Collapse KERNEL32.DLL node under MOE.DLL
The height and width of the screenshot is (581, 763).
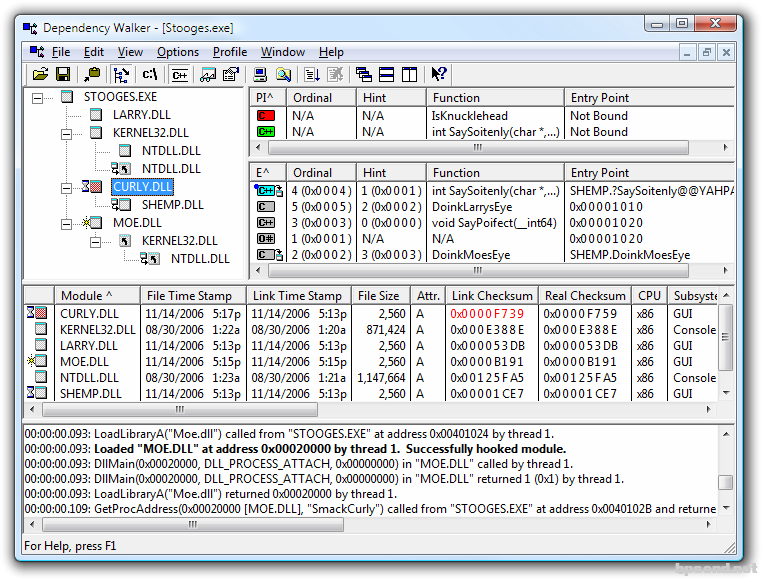[95, 242]
